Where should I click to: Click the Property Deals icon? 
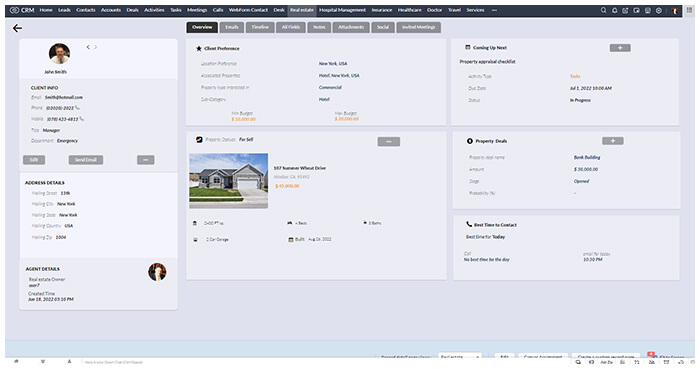[470, 141]
